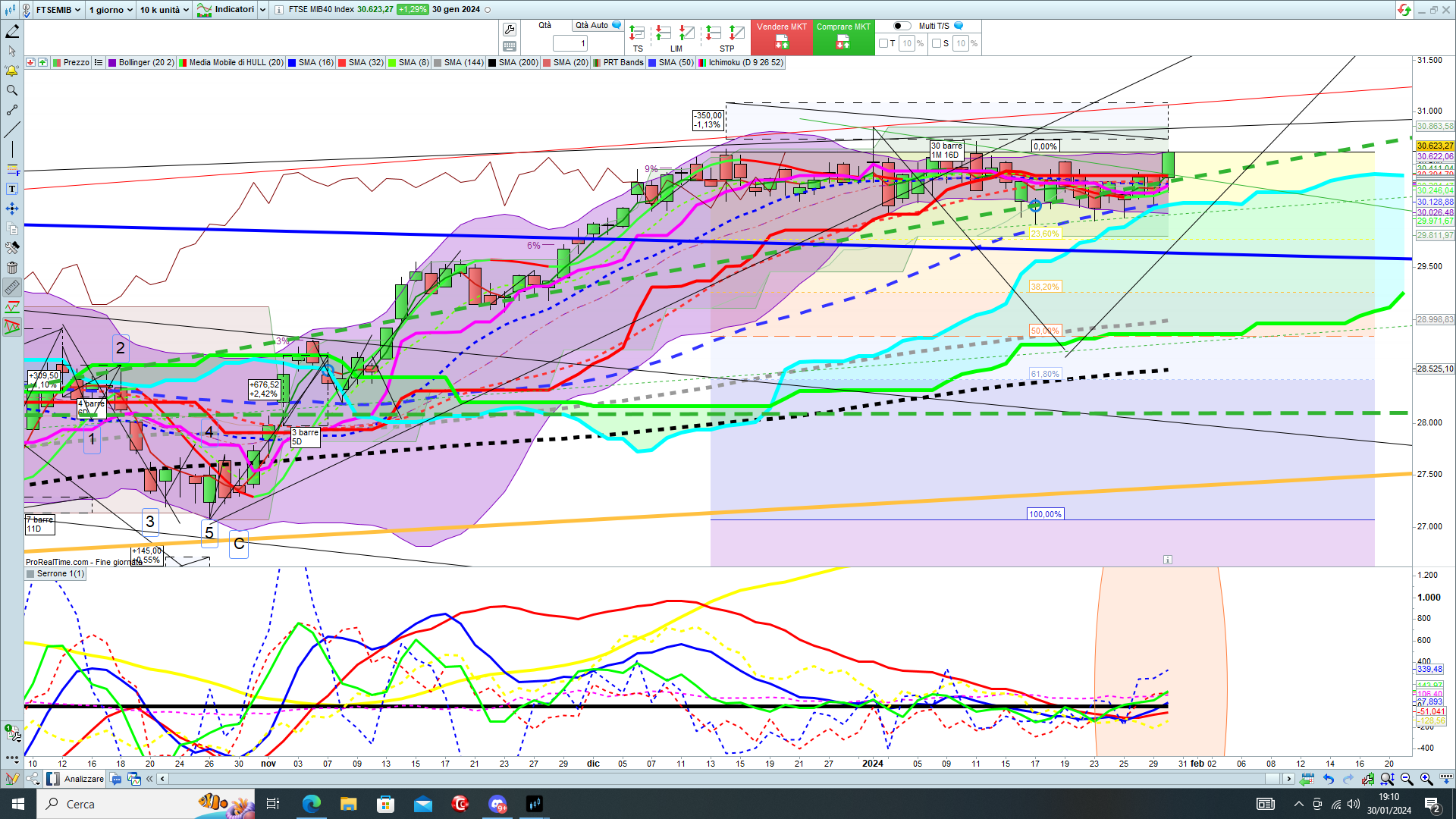Screen dimensions: 1456x819
Task: Open the SMA (200) indicator tab
Action: pyautogui.click(x=513, y=62)
